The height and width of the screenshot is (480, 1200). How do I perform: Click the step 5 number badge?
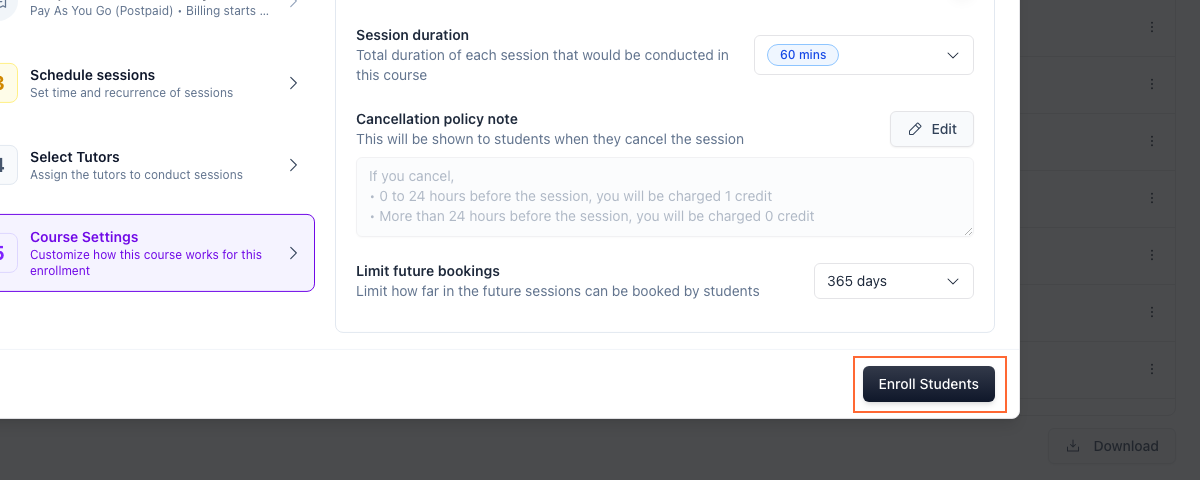click(6, 253)
